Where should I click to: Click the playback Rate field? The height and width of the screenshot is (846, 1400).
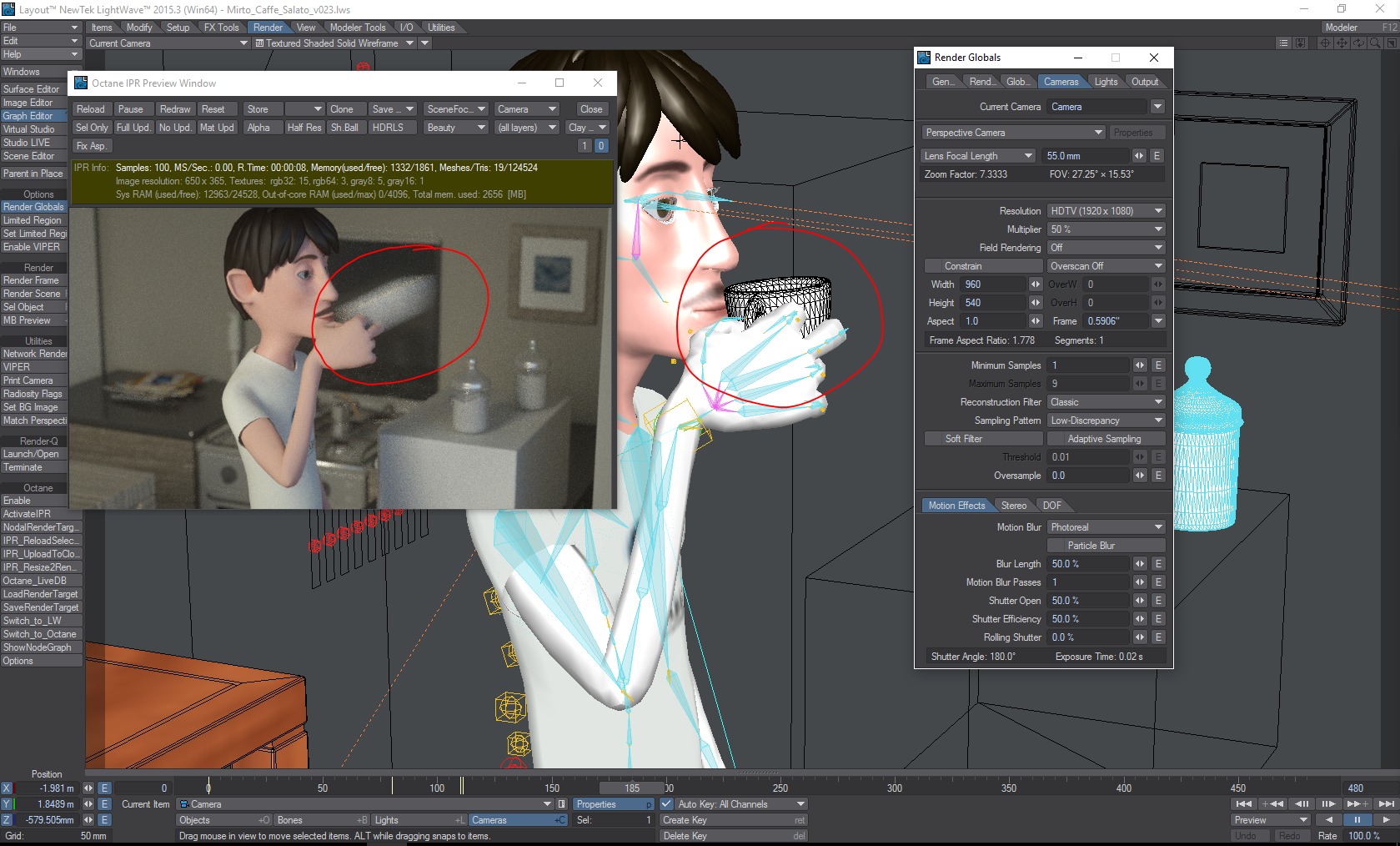coord(1371,836)
